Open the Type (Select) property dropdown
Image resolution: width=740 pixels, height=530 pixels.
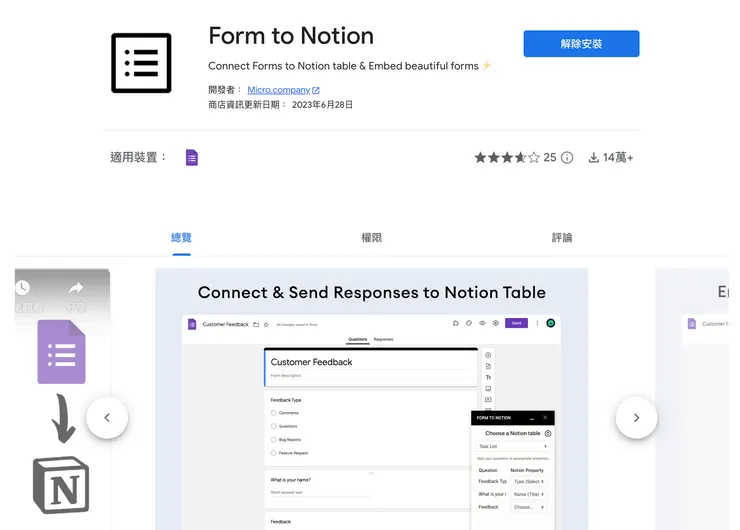point(529,482)
